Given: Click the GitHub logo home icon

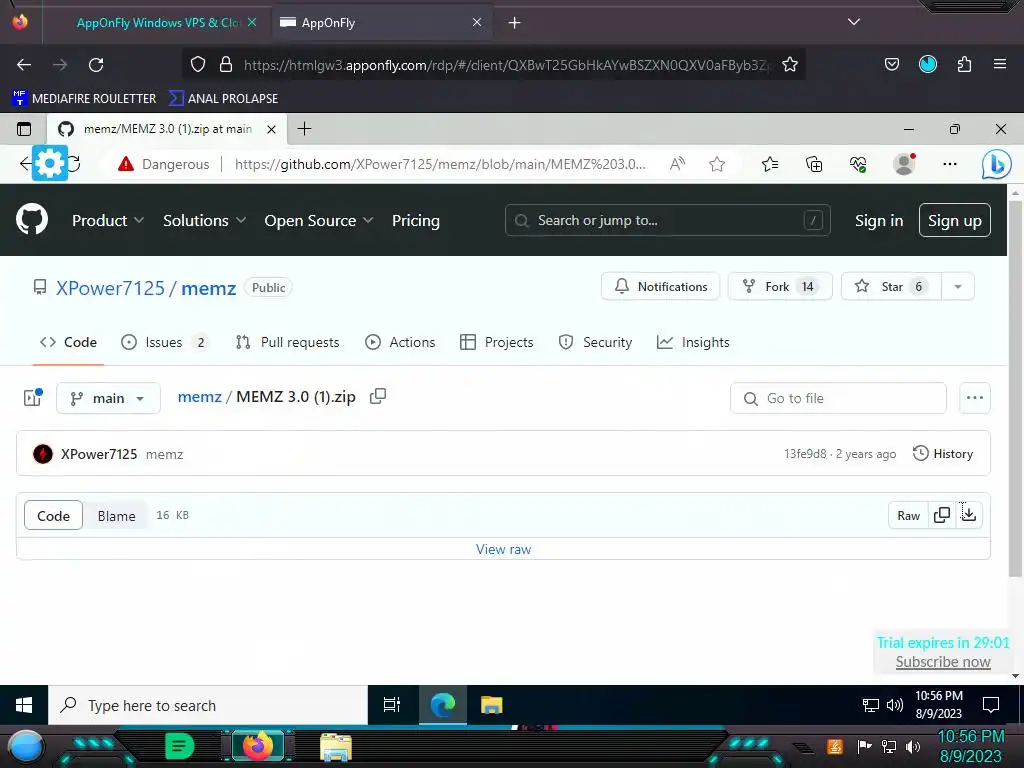Looking at the screenshot, I should pos(32,219).
